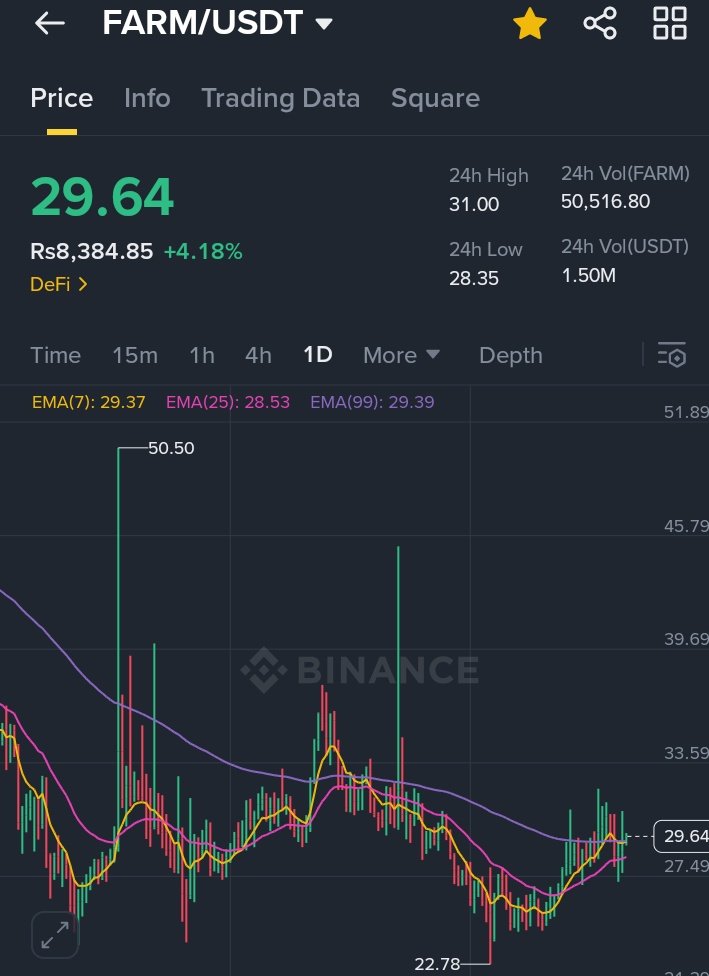
Task: Tap the 39.69 price axis label
Action: (686, 639)
